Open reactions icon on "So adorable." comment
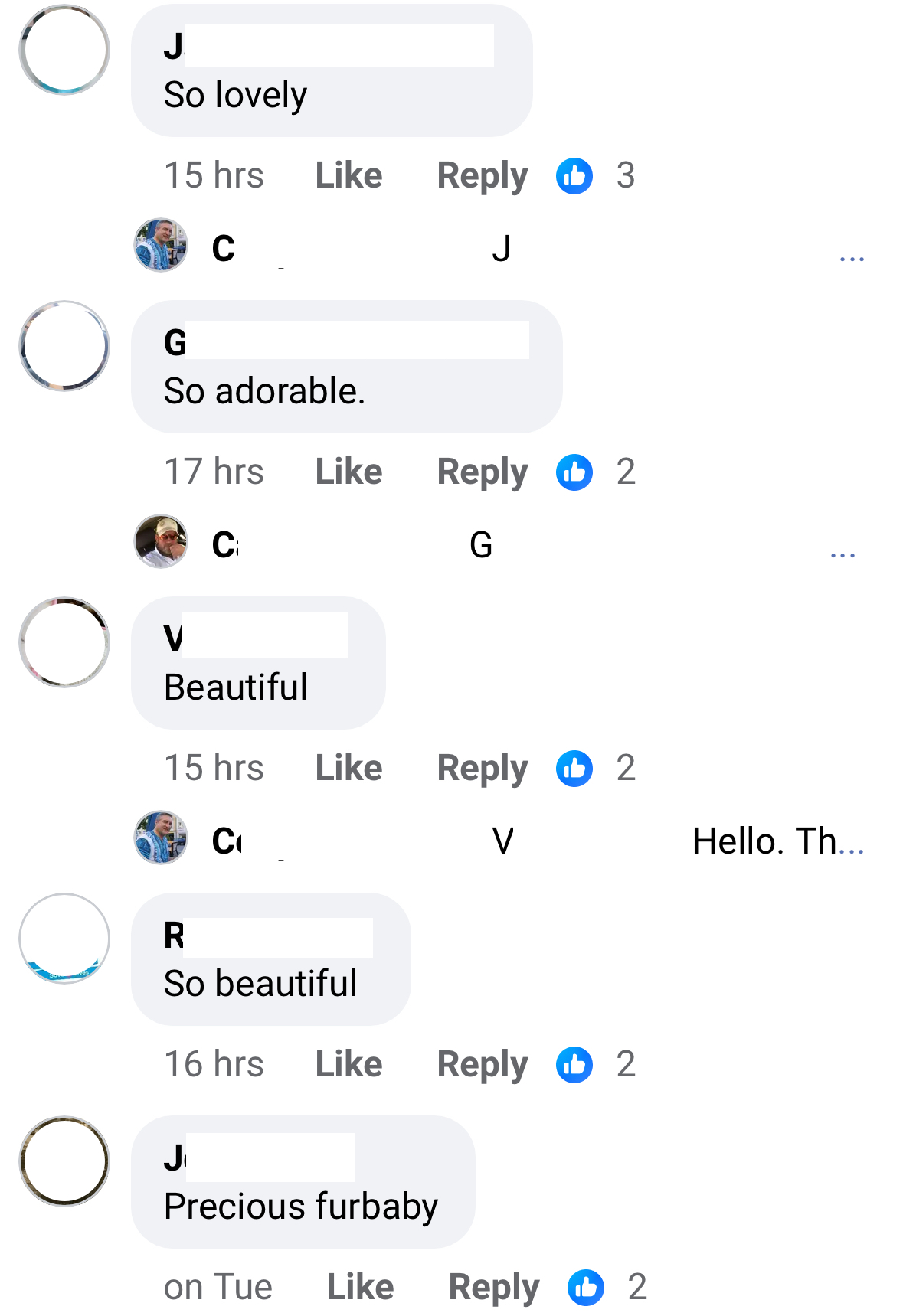Image resolution: width=903 pixels, height=1316 pixels. point(574,472)
